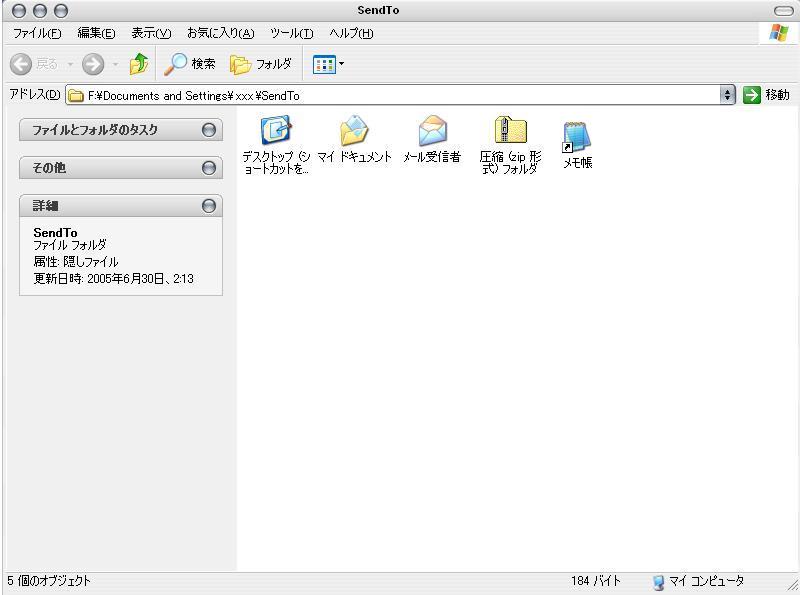Click the 更新日時 detail line
This screenshot has height=595, width=800.
coord(113,279)
